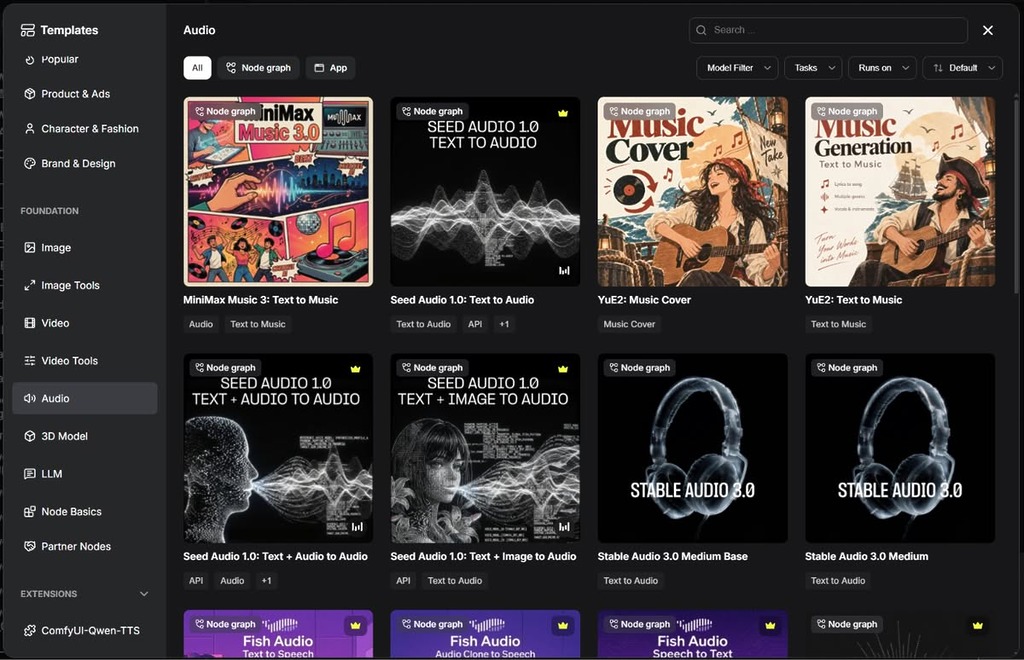1024x660 pixels.
Task: Open the Product & Ads category
Action: pos(85,94)
